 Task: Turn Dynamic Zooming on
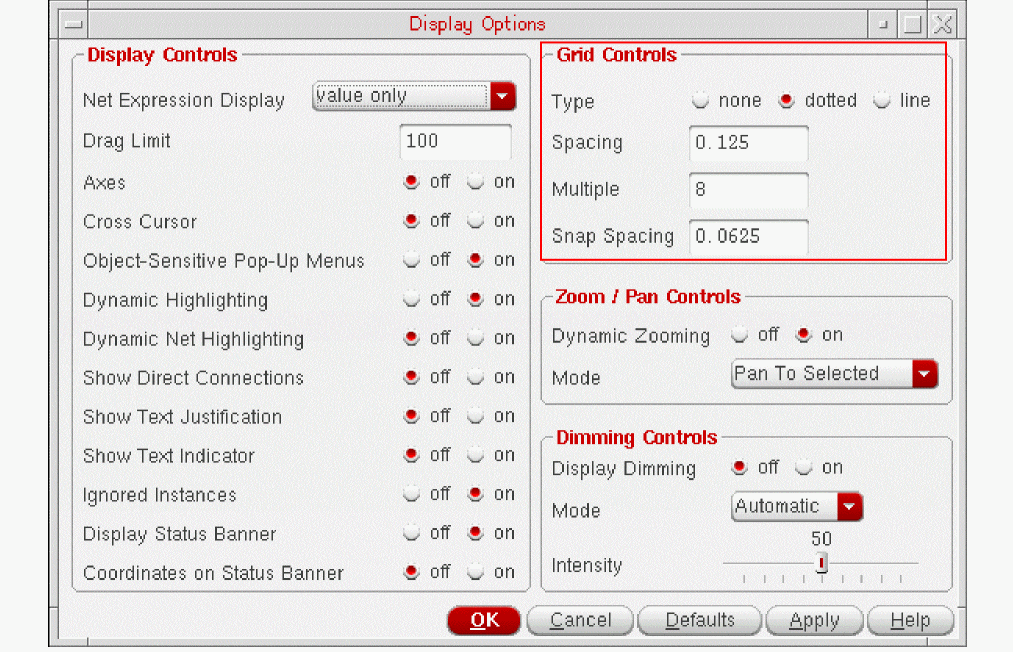click(803, 335)
